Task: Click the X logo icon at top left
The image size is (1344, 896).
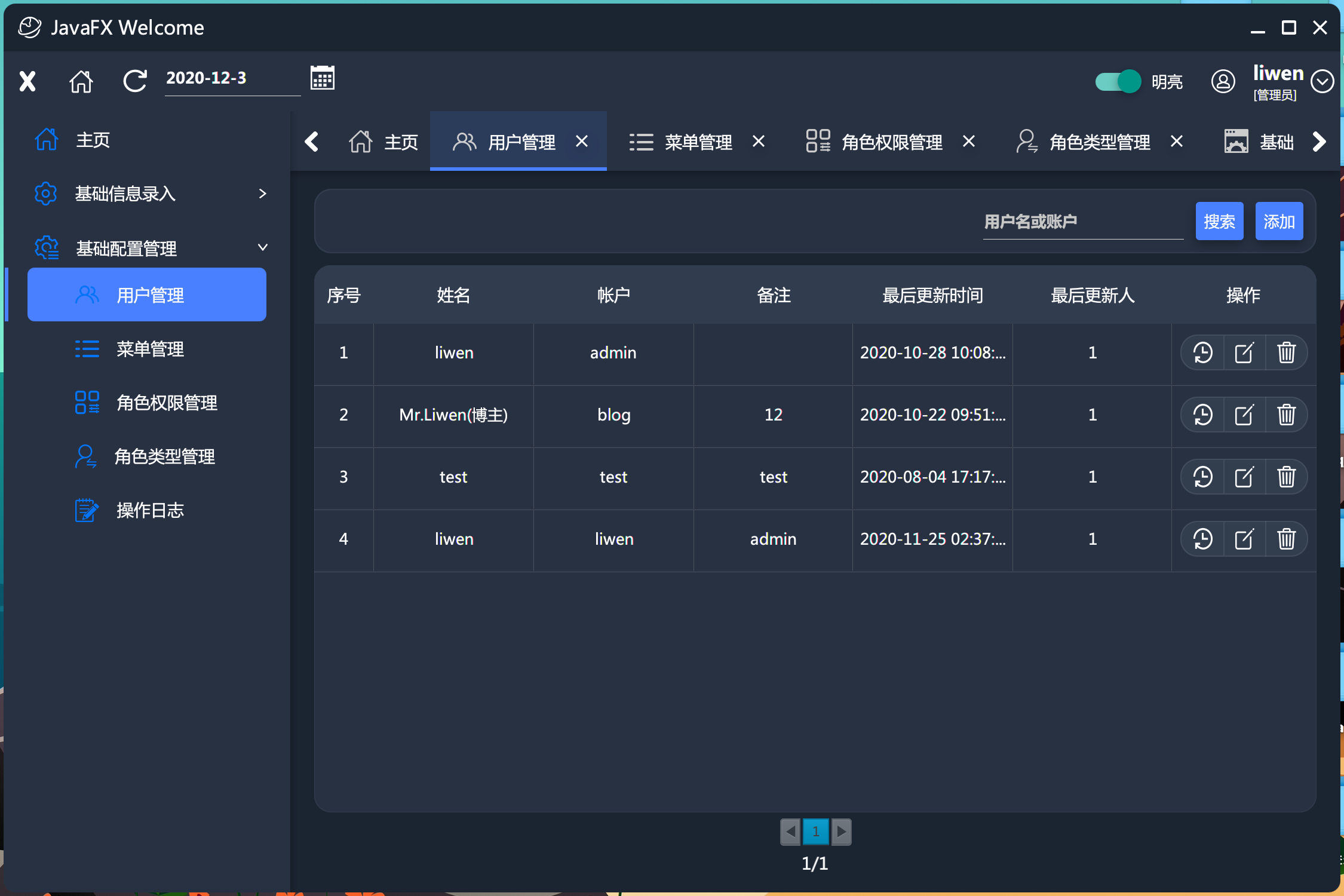Action: pyautogui.click(x=27, y=81)
